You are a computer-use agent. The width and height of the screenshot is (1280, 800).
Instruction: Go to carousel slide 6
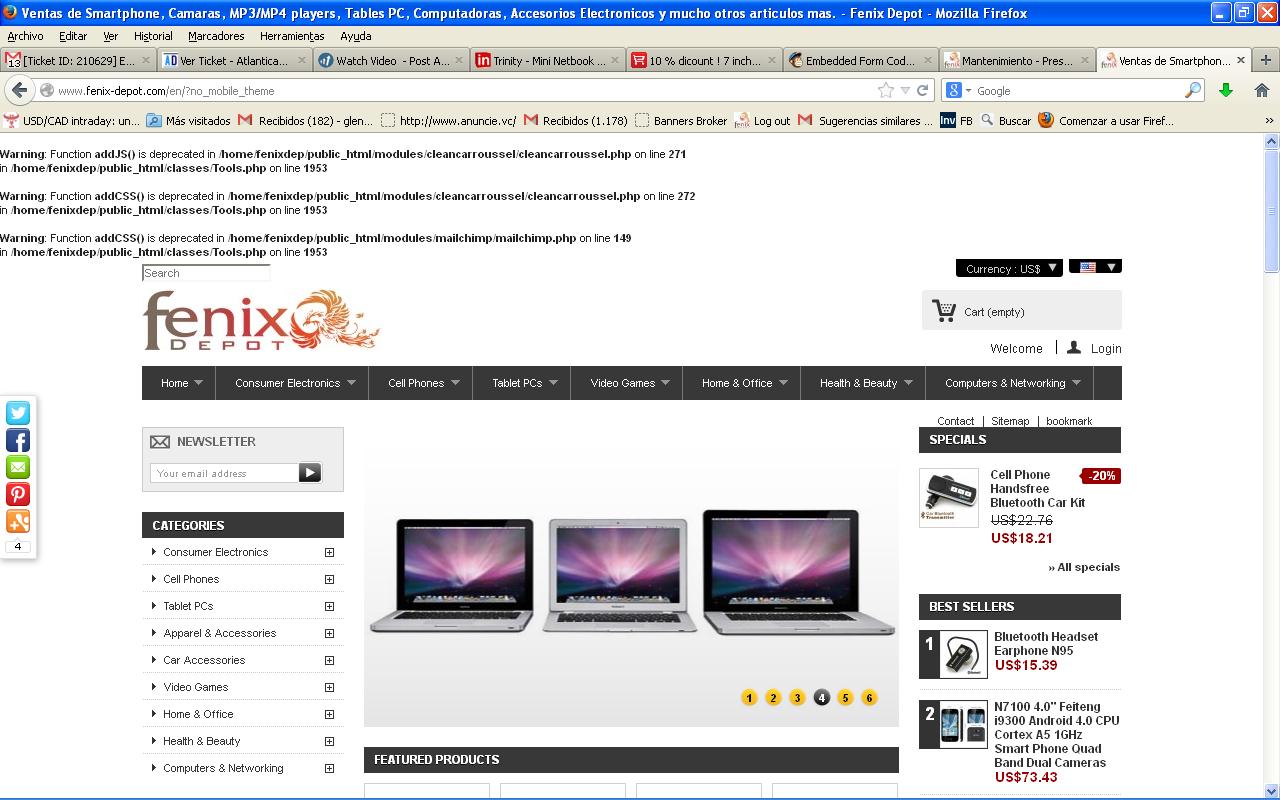tap(869, 698)
